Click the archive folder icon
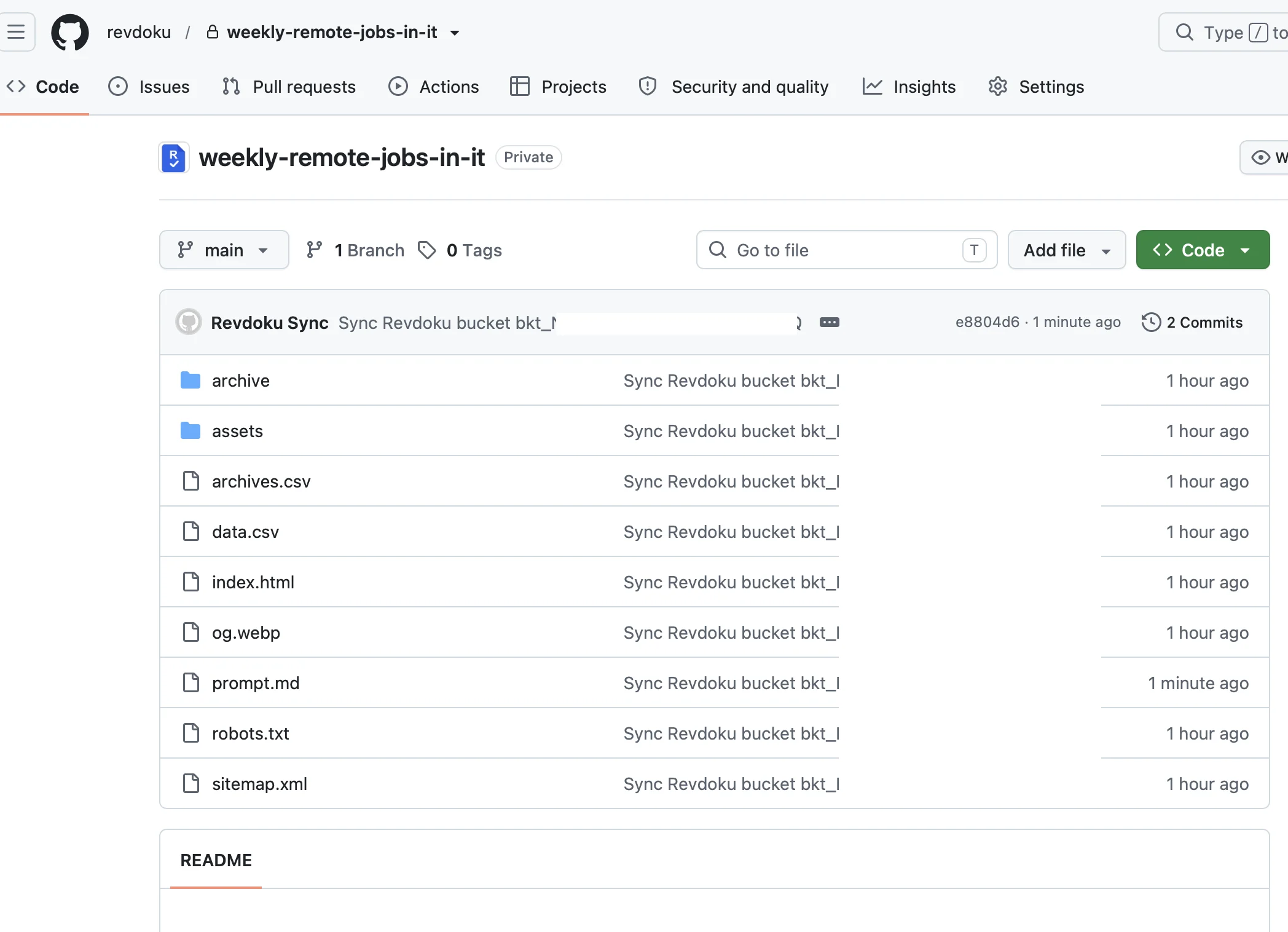The height and width of the screenshot is (932, 1288). click(x=190, y=381)
